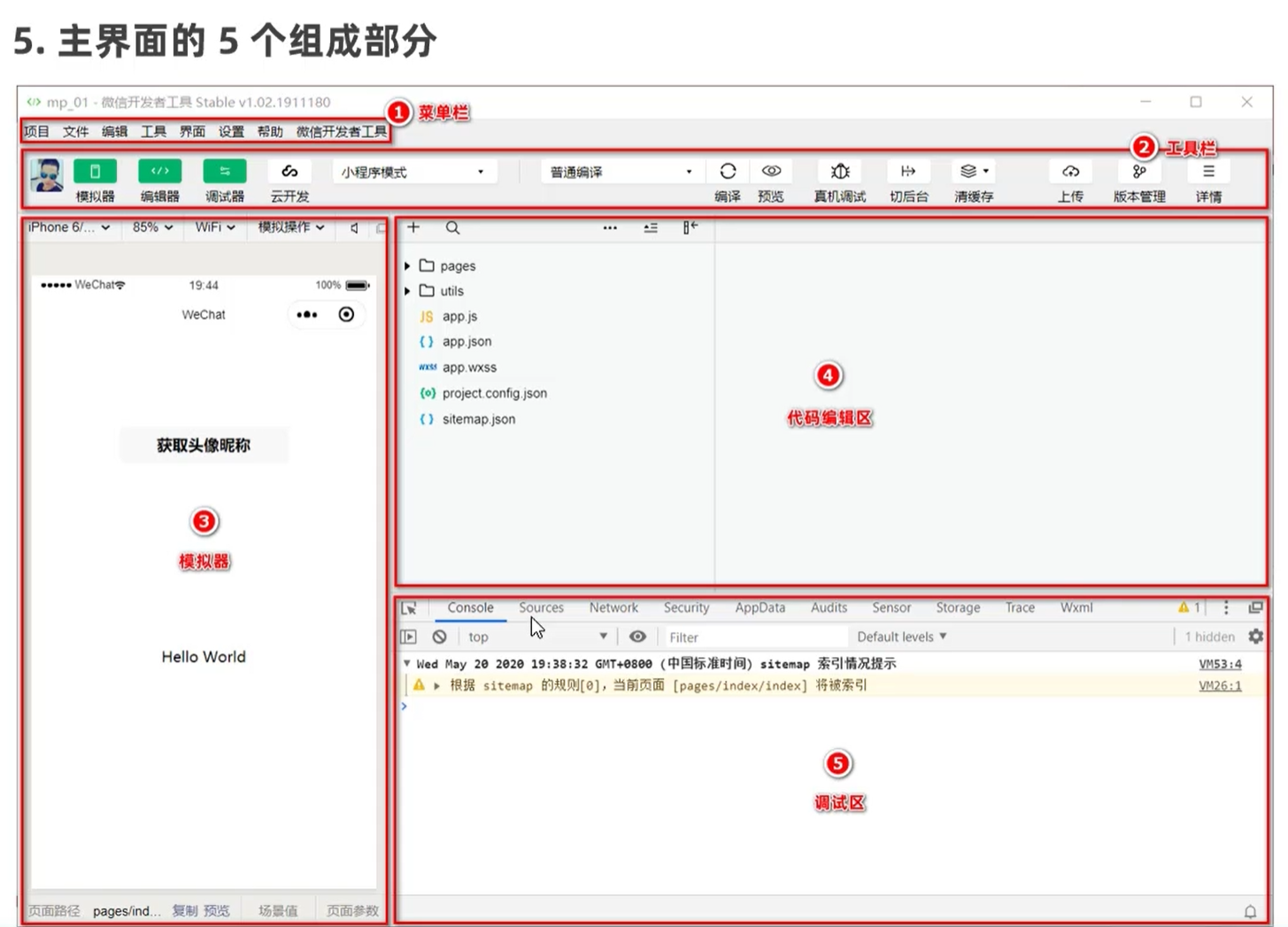Click the 上传 upload icon
This screenshot has height=927, width=1288.
pos(1070,171)
